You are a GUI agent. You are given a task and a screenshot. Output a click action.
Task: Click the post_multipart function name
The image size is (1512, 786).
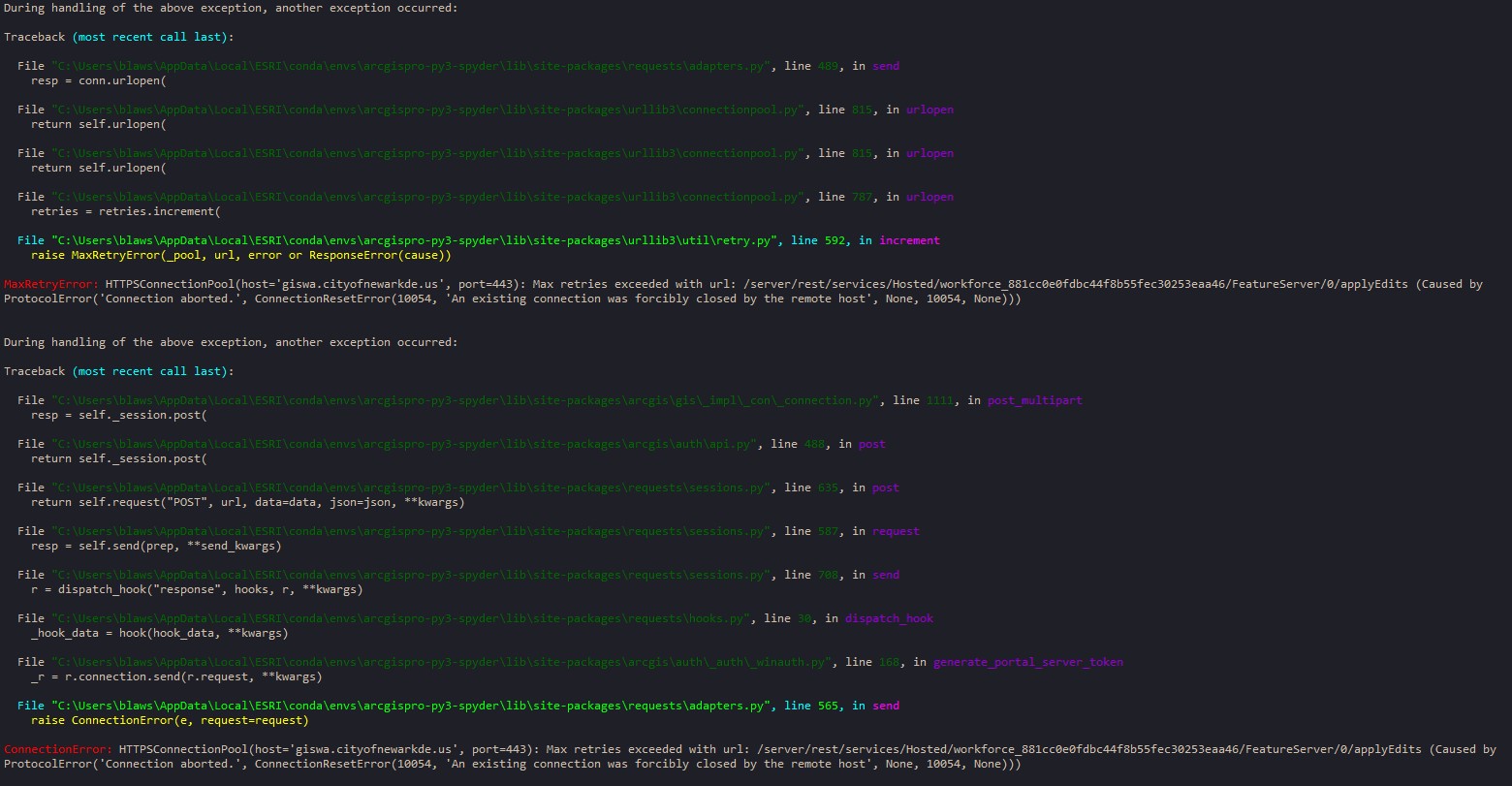click(1034, 400)
